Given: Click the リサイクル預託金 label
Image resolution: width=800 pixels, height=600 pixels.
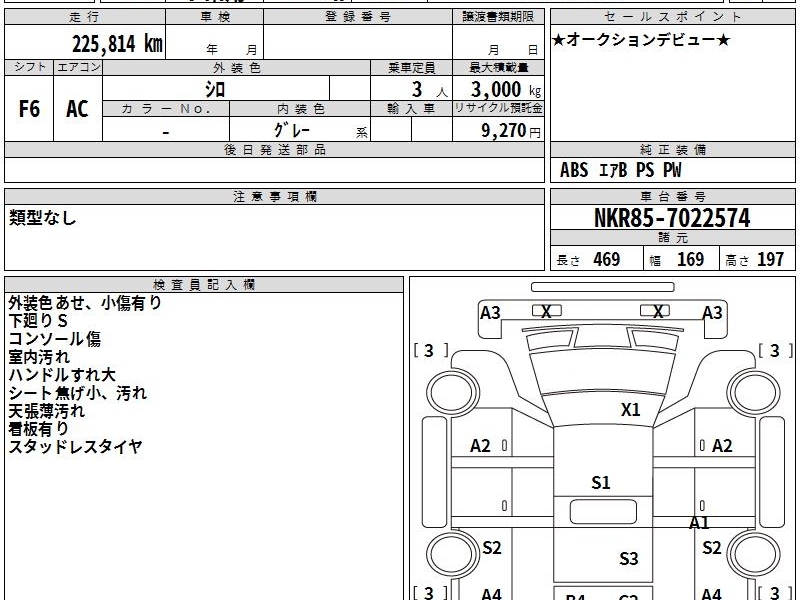Looking at the screenshot, I should pos(498,108).
